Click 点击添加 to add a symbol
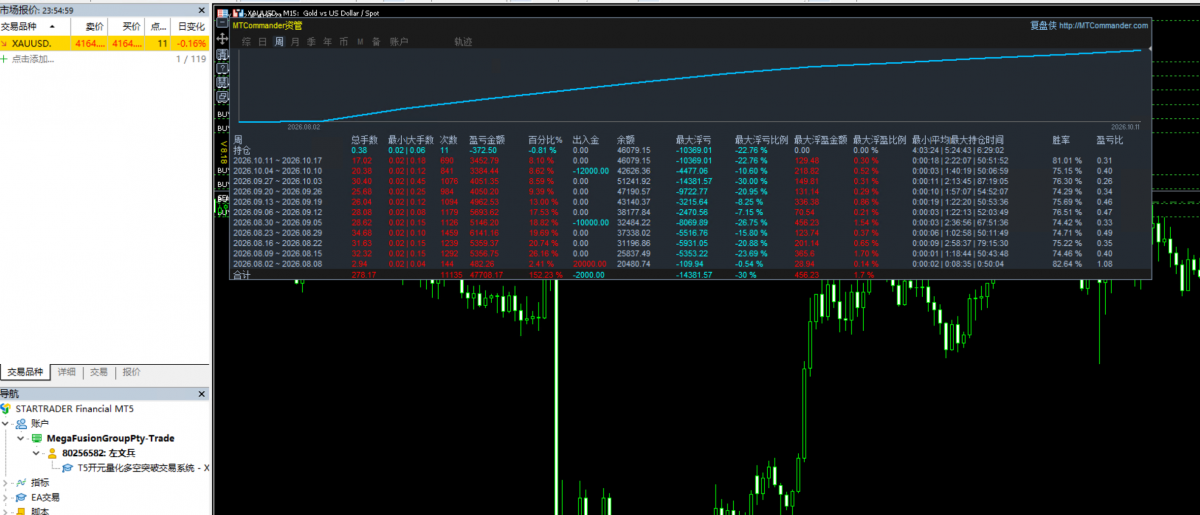1200x515 pixels. point(33,59)
